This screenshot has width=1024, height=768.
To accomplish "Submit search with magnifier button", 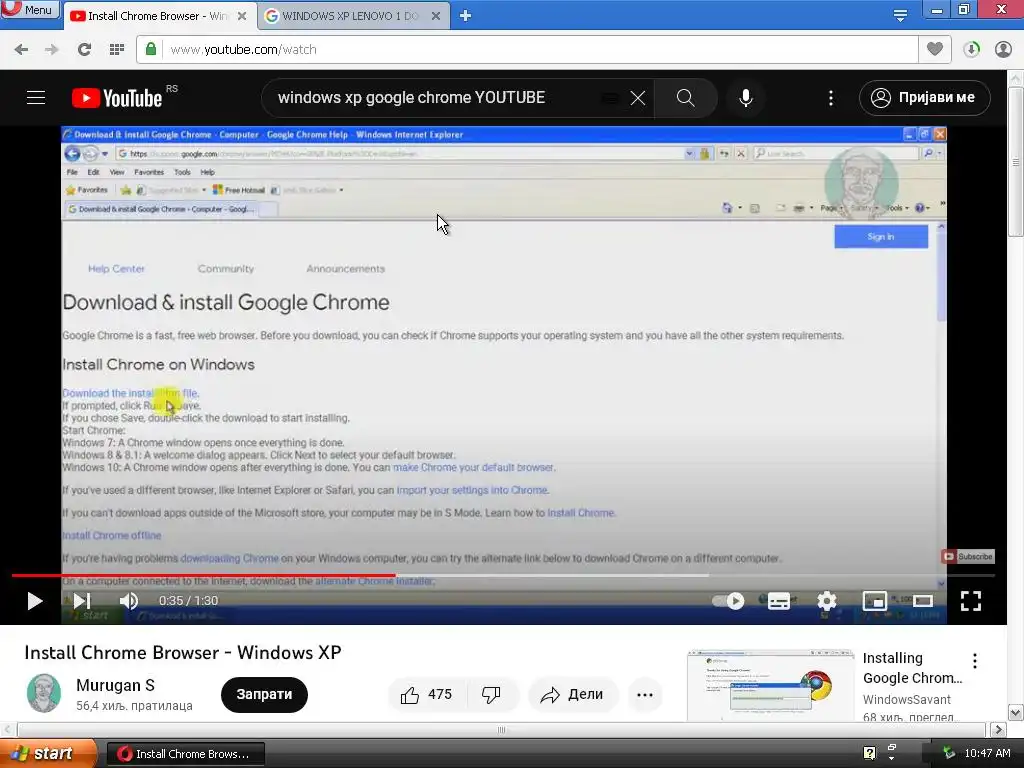I will click(686, 98).
